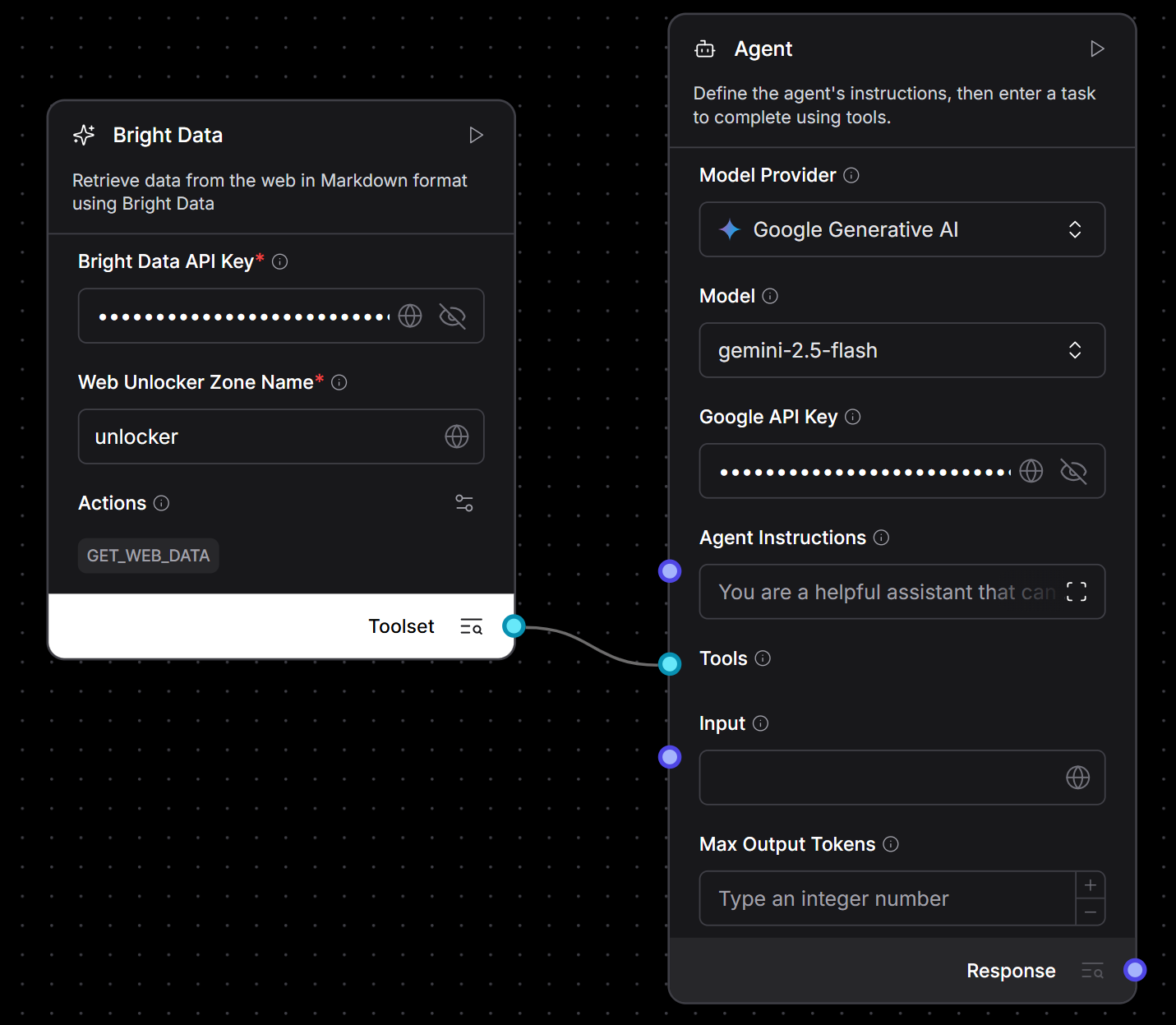Show info for Max Output Tokens
This screenshot has width=1176, height=1025.
[891, 844]
